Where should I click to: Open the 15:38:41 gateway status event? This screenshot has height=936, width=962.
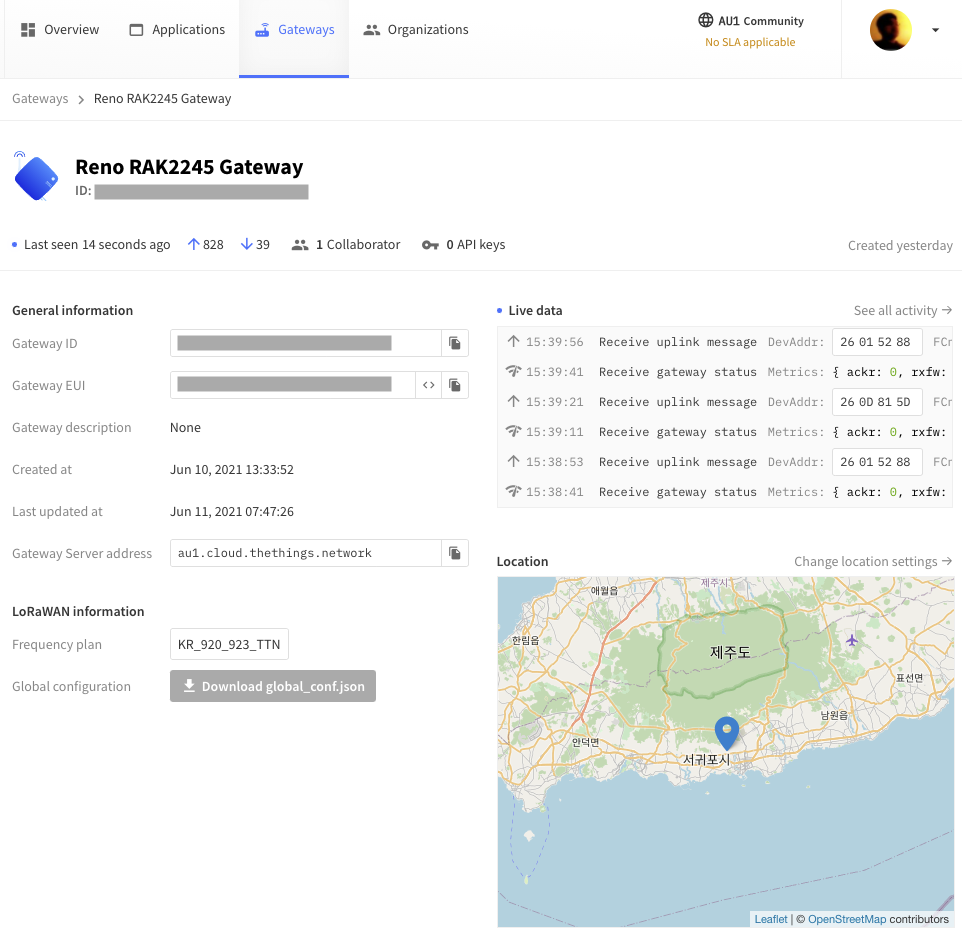[x=725, y=492]
